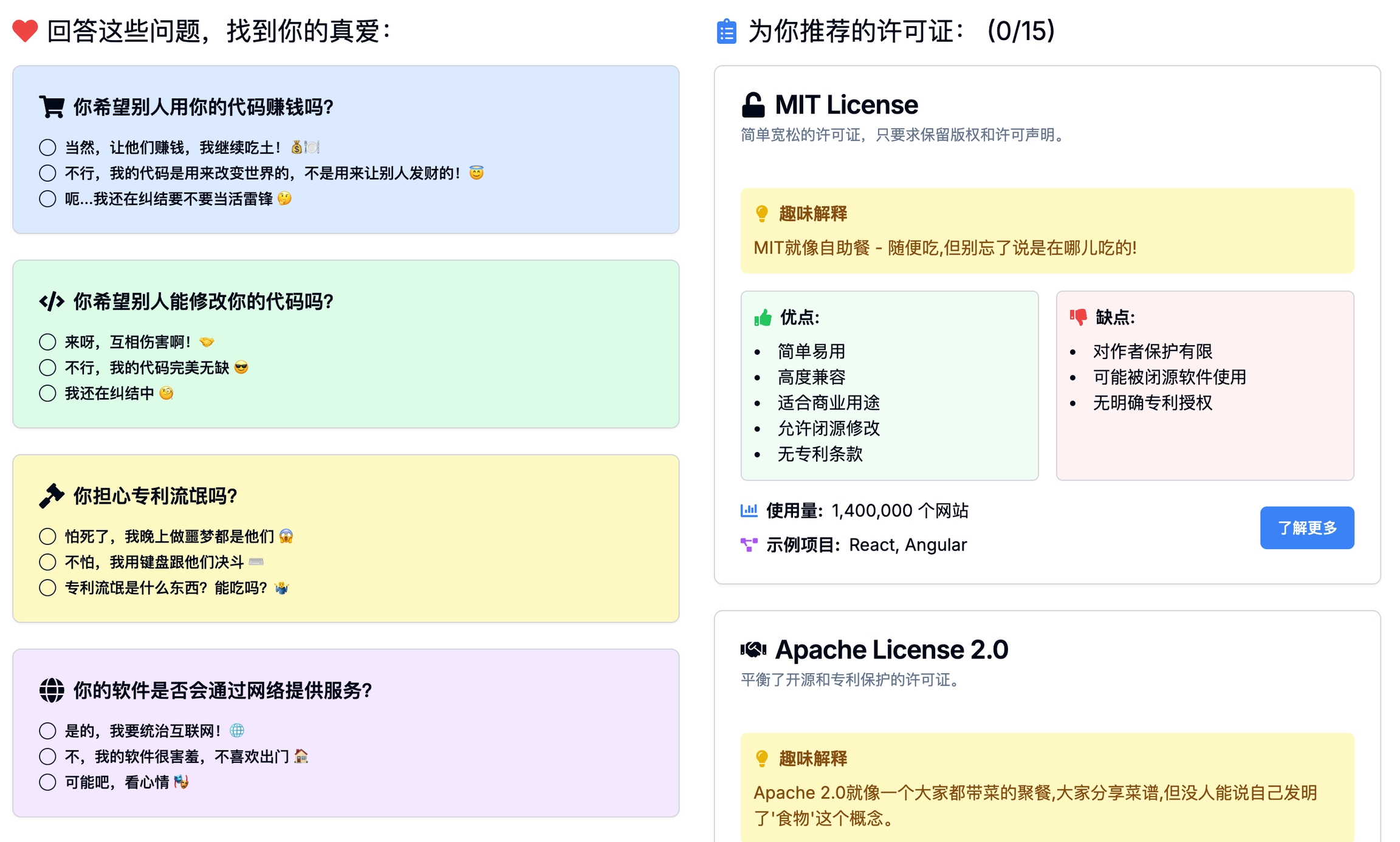The width and height of the screenshot is (1400, 842).
Task: Pick '是的，我要统治互联网' radio button
Action: click(x=47, y=731)
